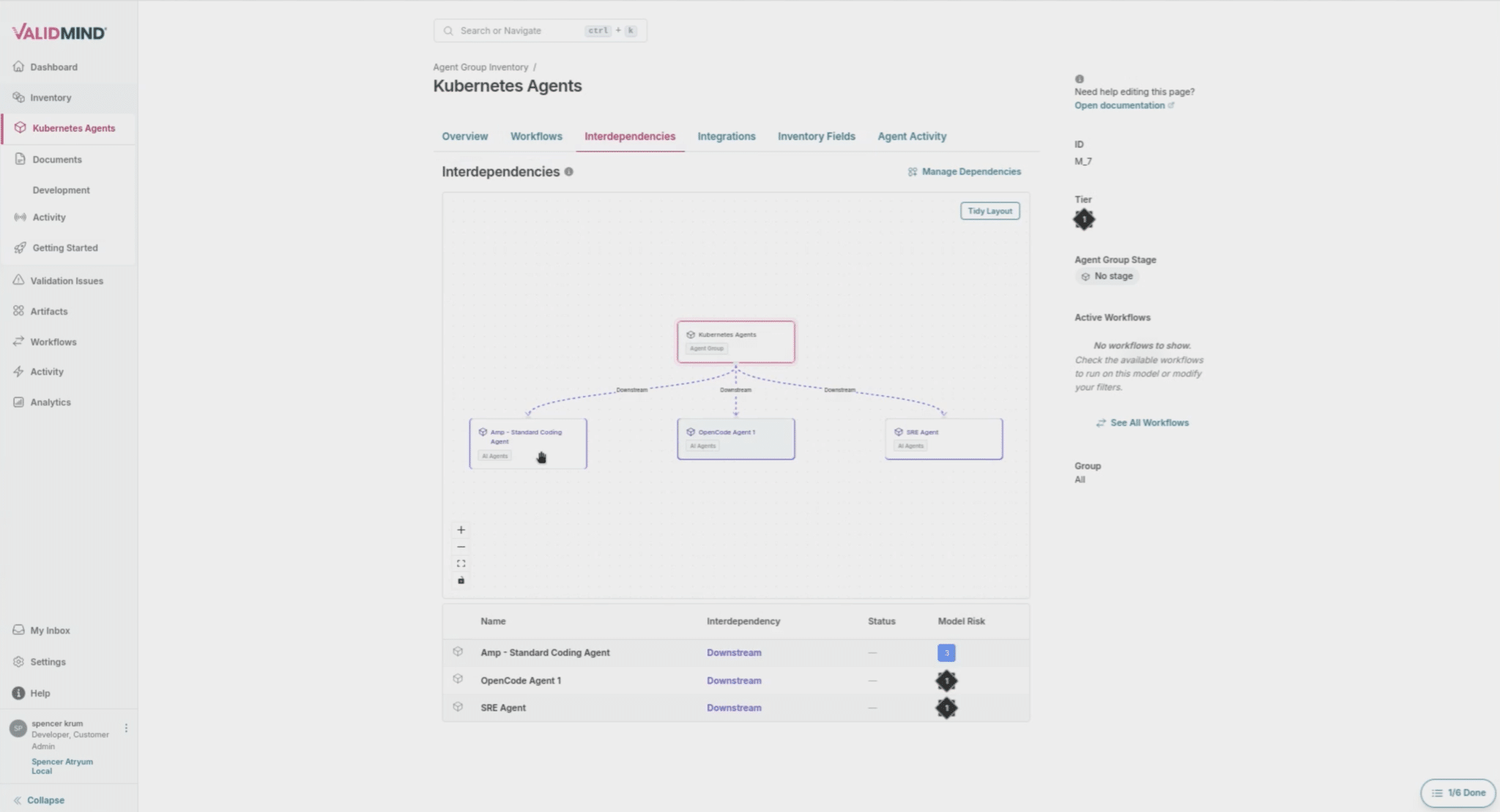The height and width of the screenshot is (812, 1500).
Task: Click the Tier 1 badge in the side panel
Action: pyautogui.click(x=1083, y=219)
